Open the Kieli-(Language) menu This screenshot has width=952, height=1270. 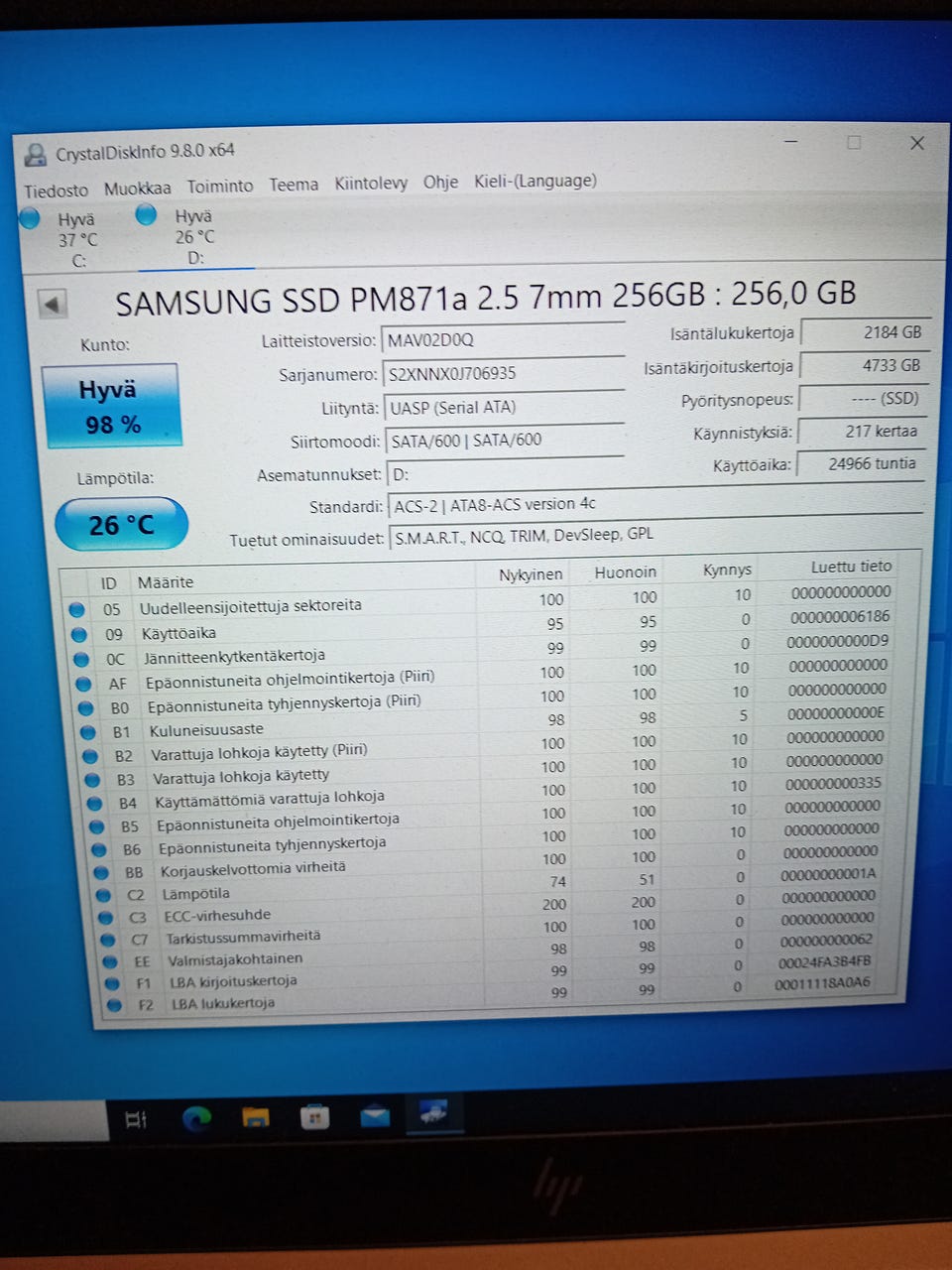coord(535,181)
